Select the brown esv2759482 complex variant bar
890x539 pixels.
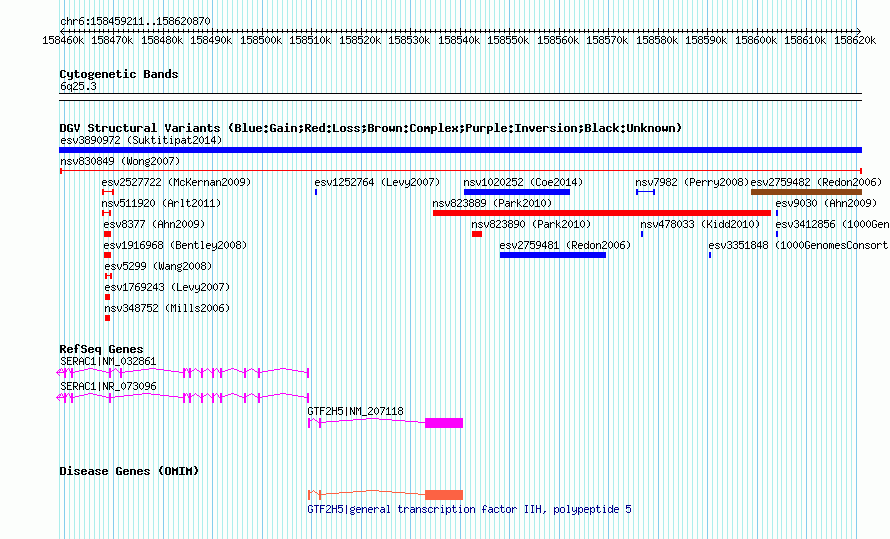[806, 192]
